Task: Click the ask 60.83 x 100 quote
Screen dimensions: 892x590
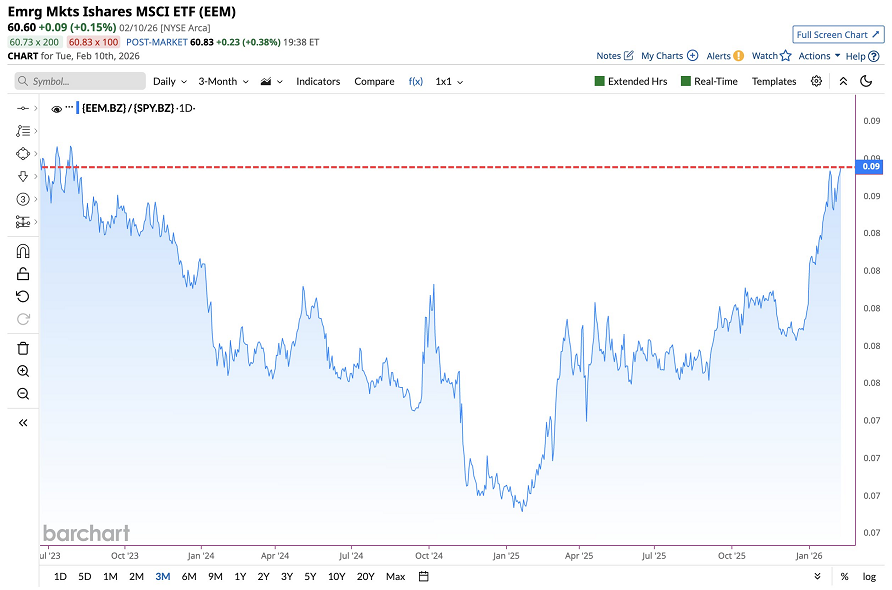Action: coord(93,42)
